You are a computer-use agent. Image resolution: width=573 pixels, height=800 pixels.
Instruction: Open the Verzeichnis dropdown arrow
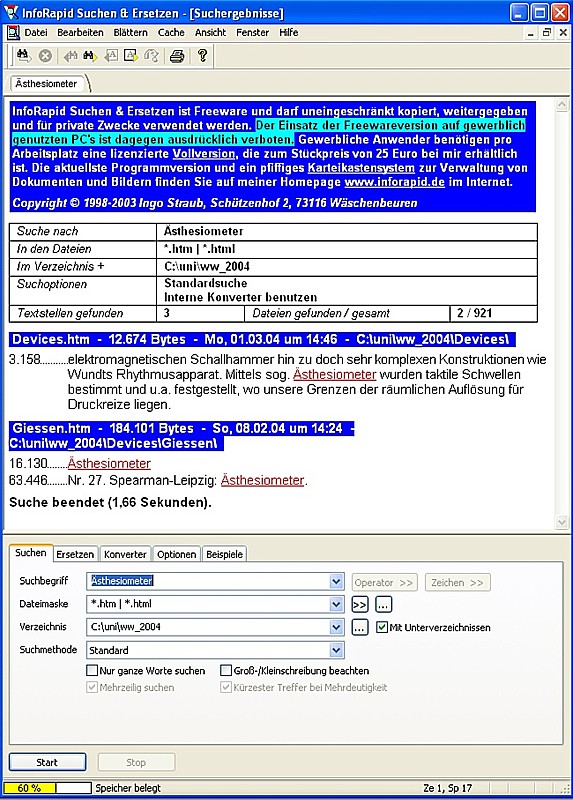pyautogui.click(x=336, y=627)
